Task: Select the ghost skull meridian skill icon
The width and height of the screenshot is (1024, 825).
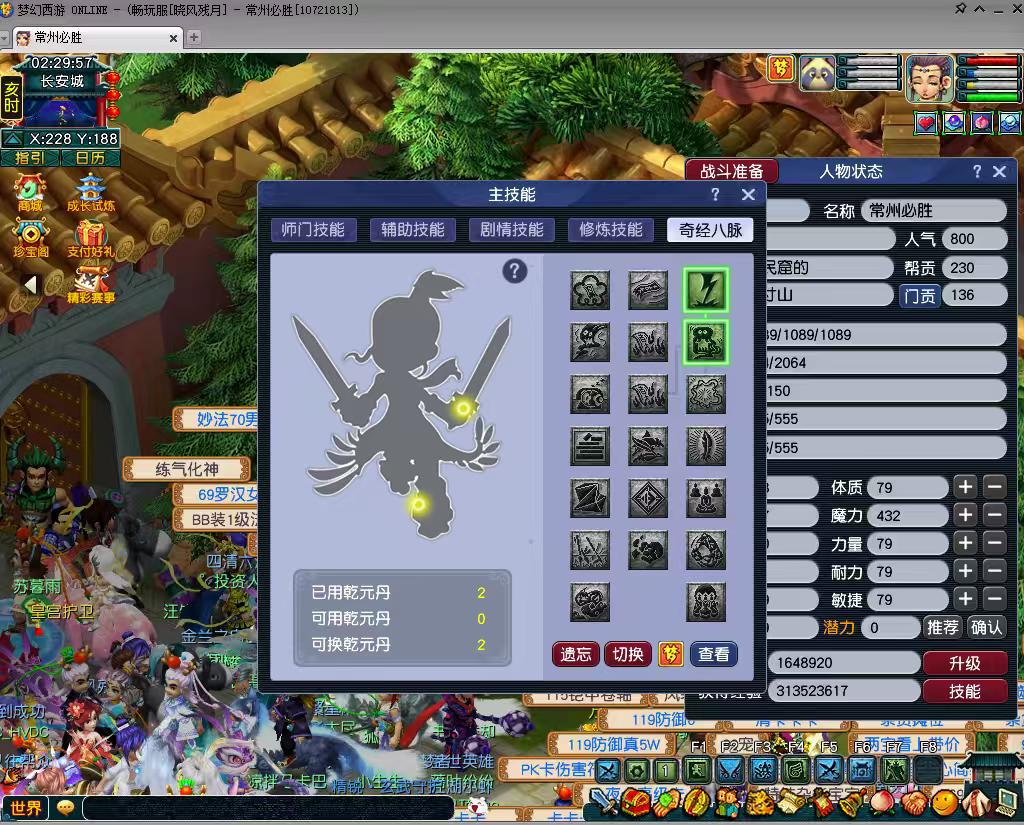Action: tap(590, 342)
